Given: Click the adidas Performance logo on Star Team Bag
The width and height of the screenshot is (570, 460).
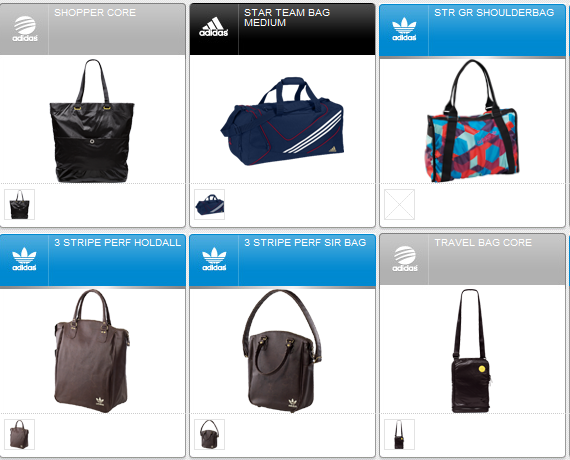Looking at the screenshot, I should point(213,27).
